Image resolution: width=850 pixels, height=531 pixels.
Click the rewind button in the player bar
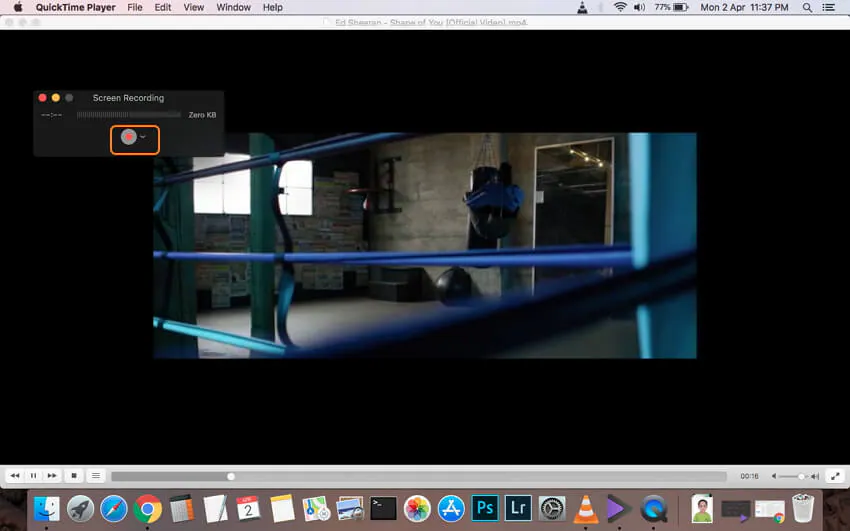point(15,476)
